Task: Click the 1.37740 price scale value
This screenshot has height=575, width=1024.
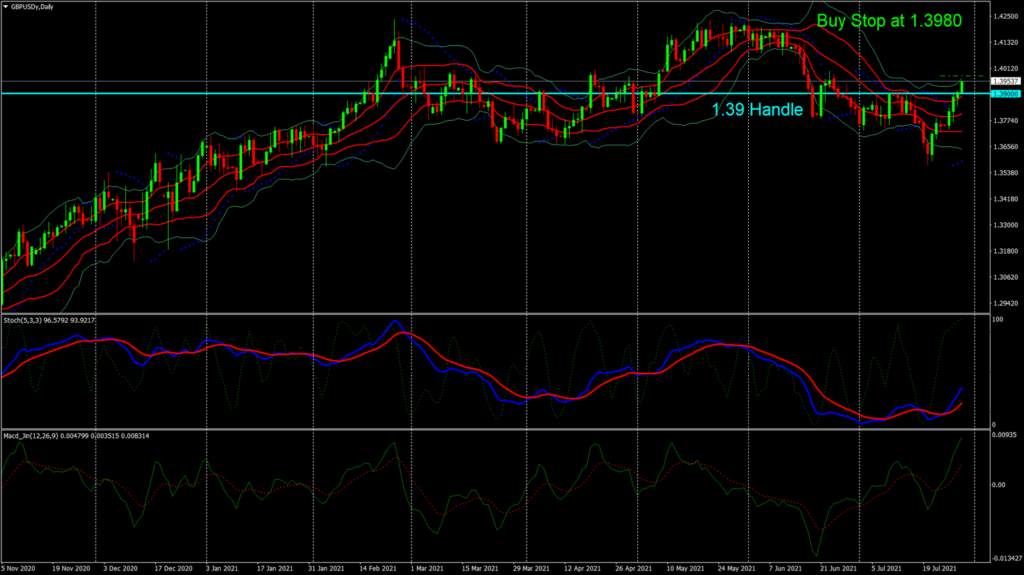Action: [1006, 121]
